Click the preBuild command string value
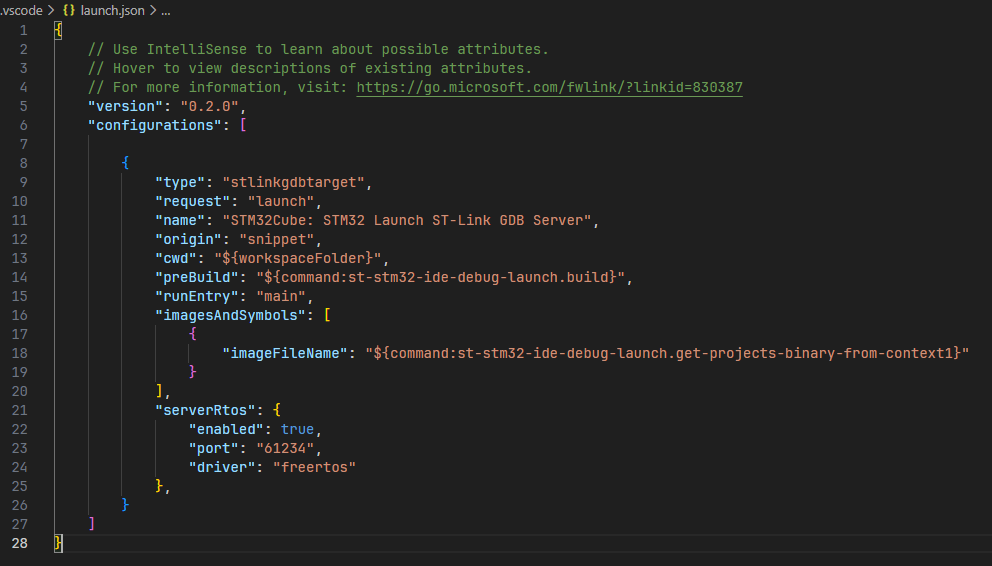The image size is (992, 566). [445, 277]
